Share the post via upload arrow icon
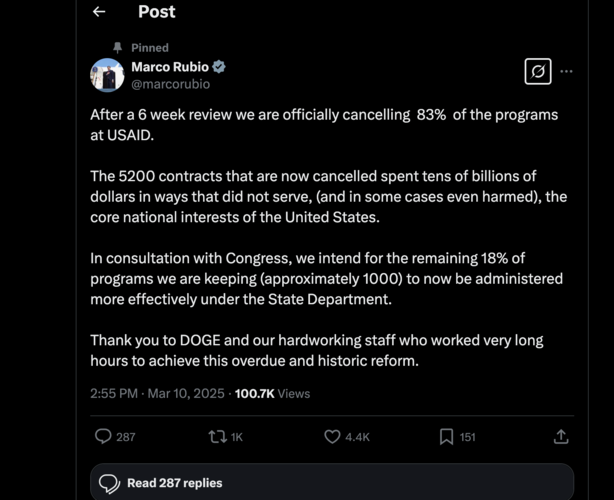Image resolution: width=614 pixels, height=500 pixels. 561,436
